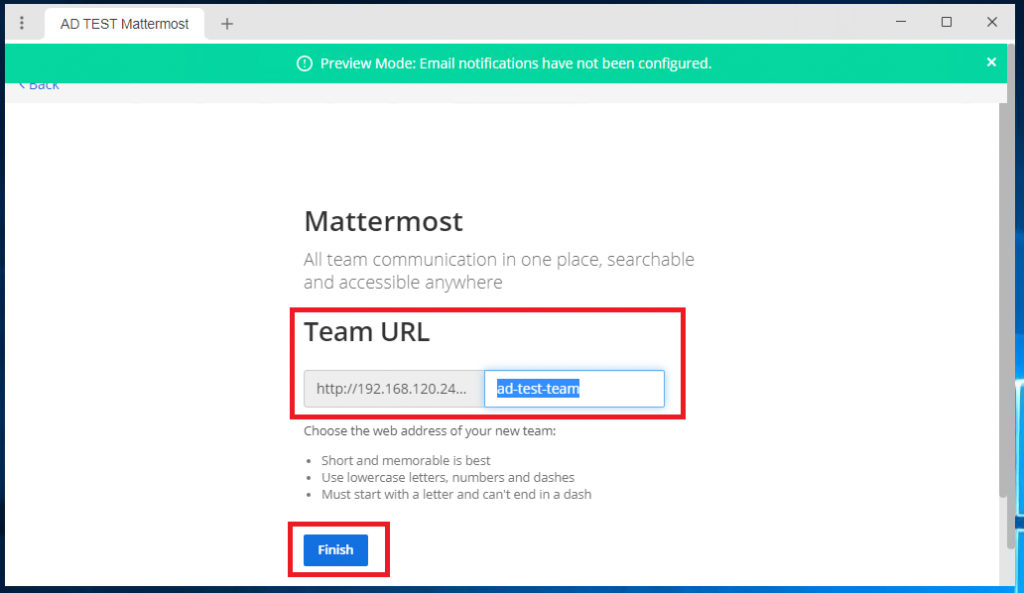Screen dimensions: 1024x593
Task: Click the preview mode info icon
Action: tap(304, 63)
